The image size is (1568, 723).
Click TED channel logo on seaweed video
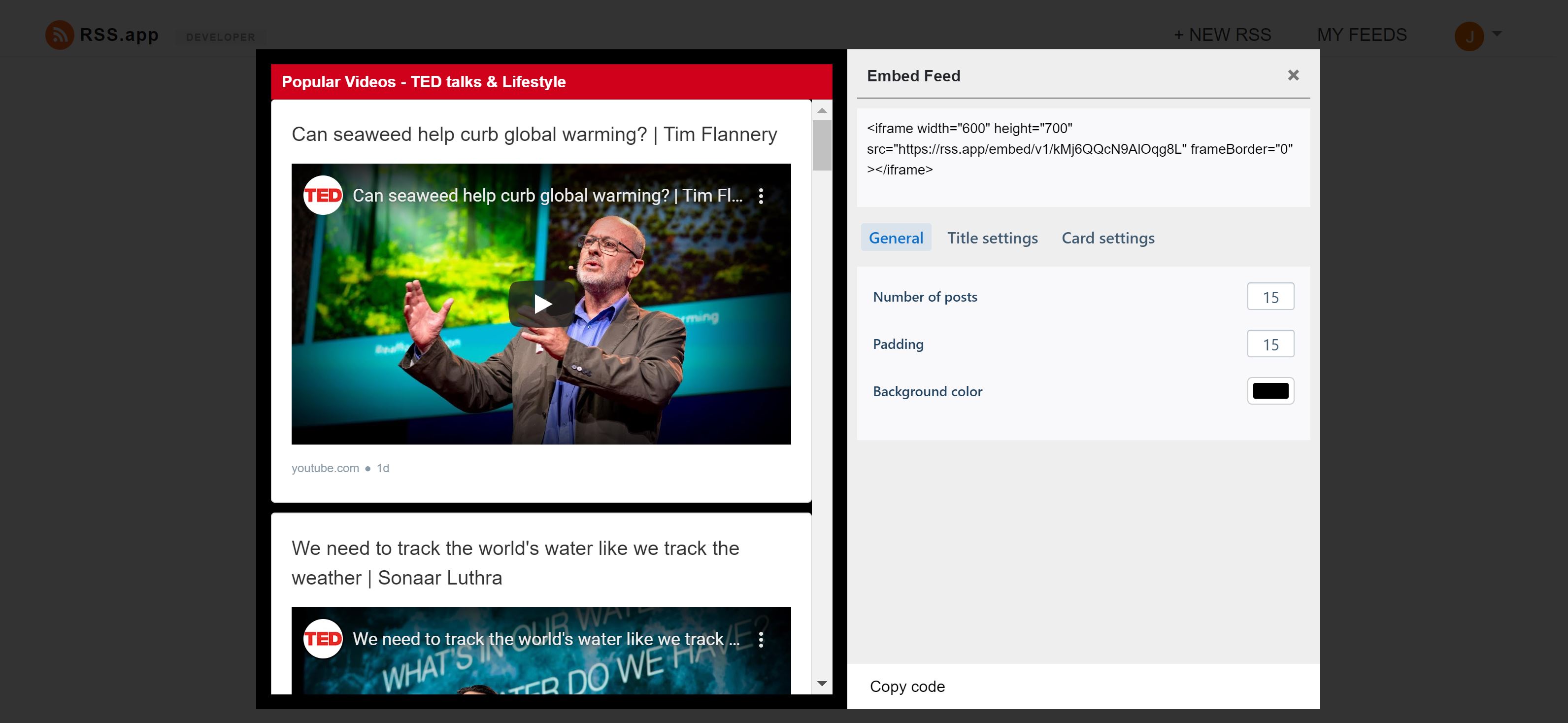323,196
